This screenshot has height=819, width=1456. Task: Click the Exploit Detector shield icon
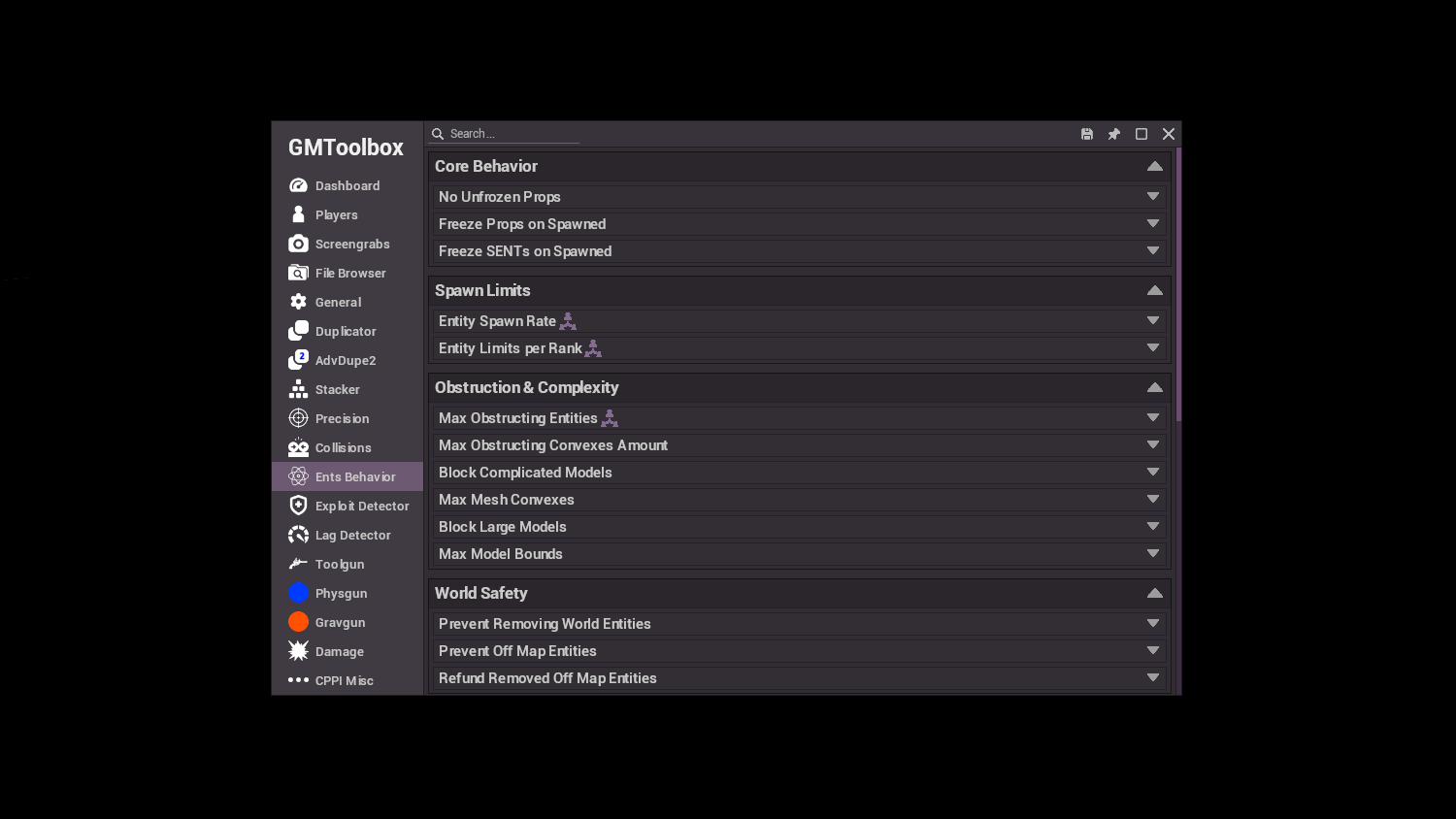tap(298, 506)
